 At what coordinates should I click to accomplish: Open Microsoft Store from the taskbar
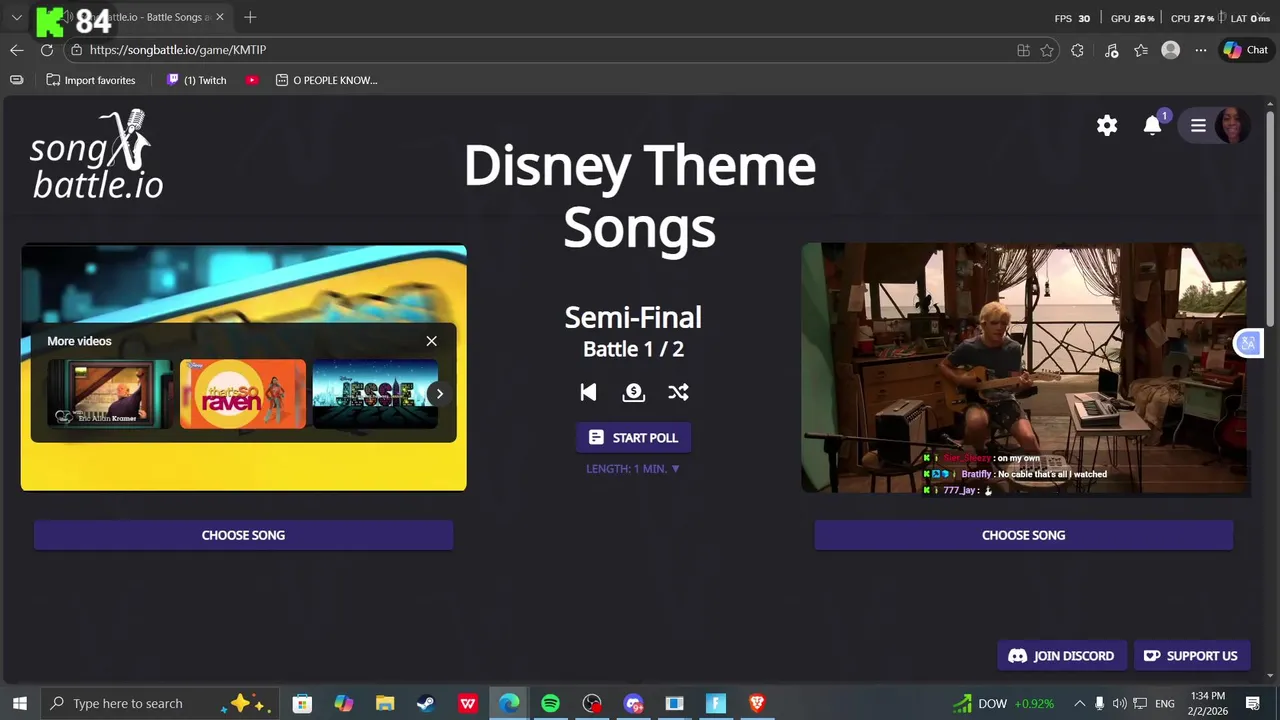(x=302, y=703)
